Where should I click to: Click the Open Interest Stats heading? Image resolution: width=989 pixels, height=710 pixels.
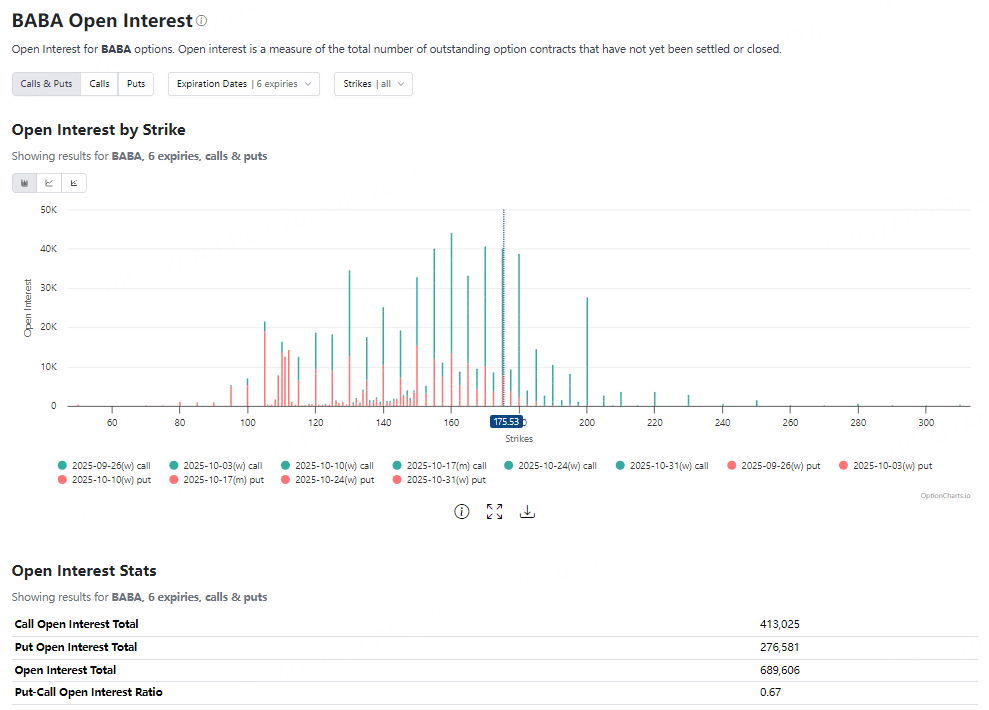click(x=84, y=571)
